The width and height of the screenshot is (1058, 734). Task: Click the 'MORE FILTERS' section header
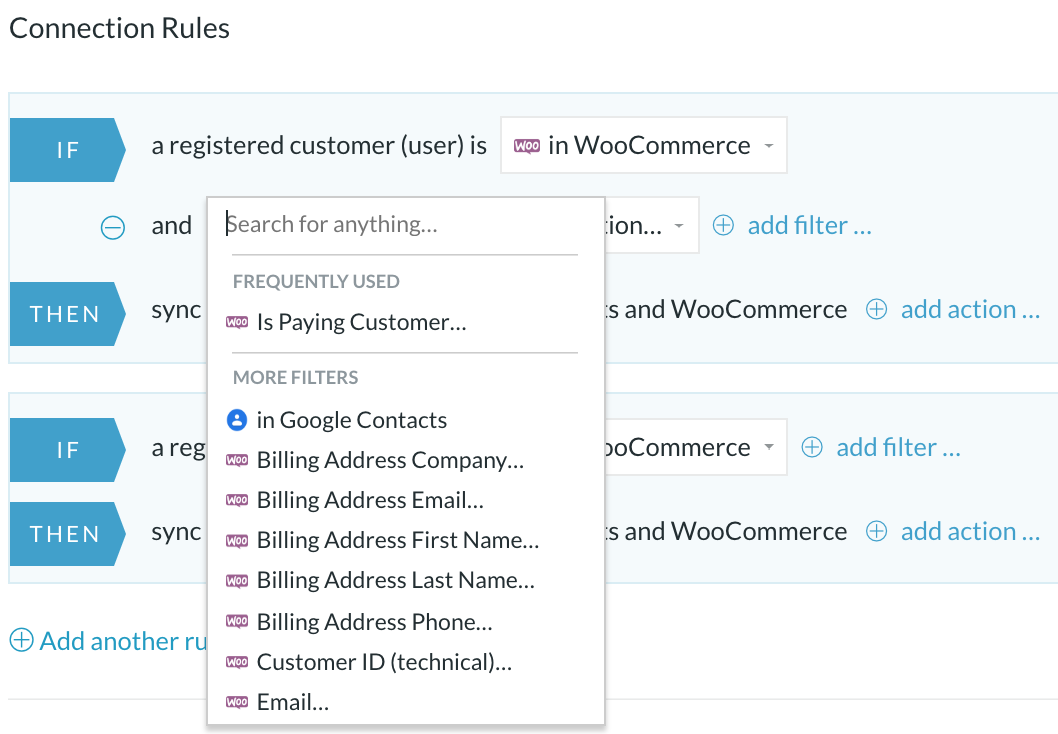(295, 377)
